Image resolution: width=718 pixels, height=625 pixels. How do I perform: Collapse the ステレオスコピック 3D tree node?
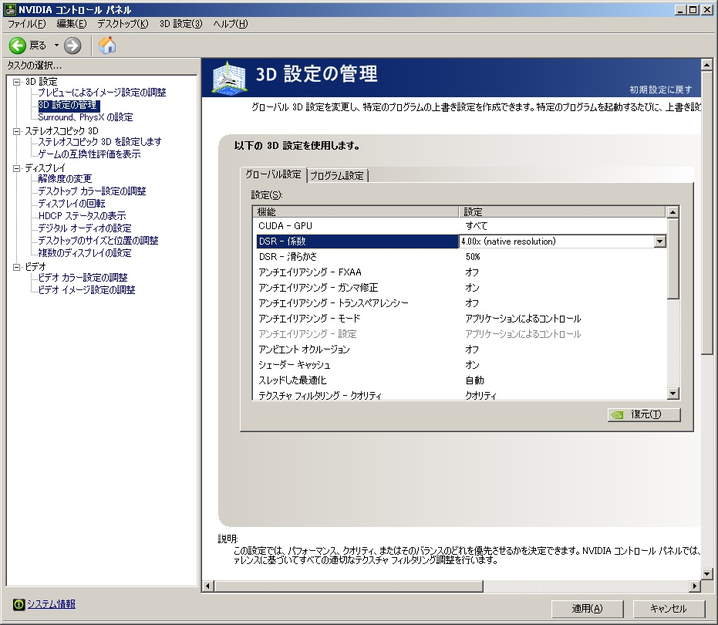pyautogui.click(x=16, y=131)
